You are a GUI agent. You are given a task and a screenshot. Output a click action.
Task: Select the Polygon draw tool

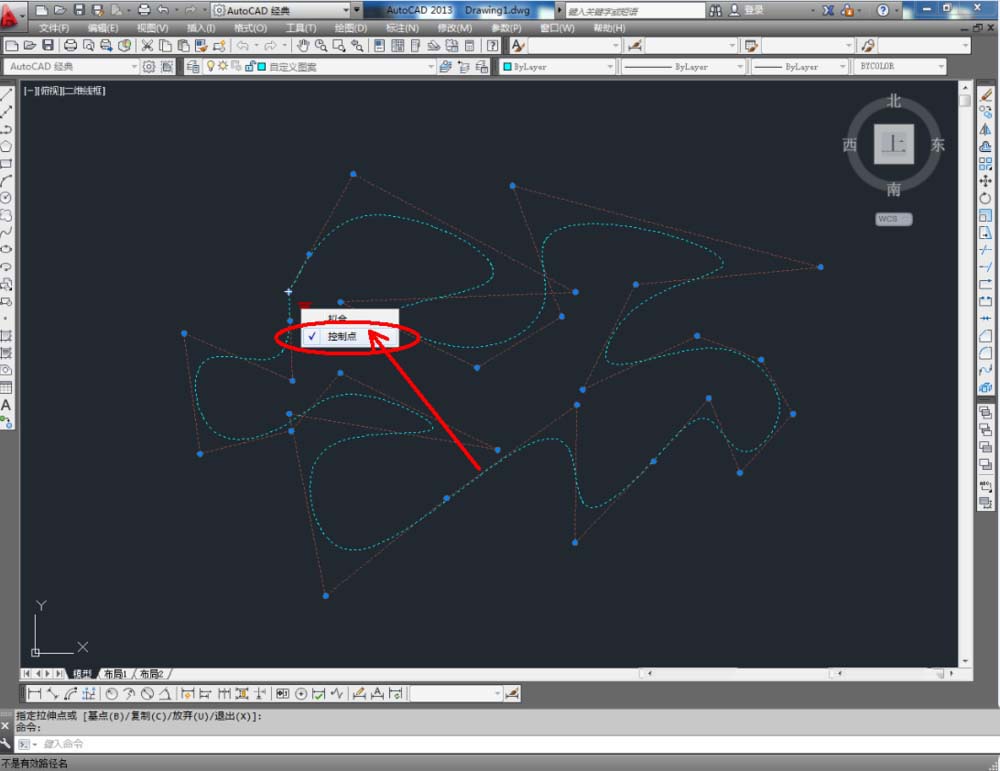point(6,146)
